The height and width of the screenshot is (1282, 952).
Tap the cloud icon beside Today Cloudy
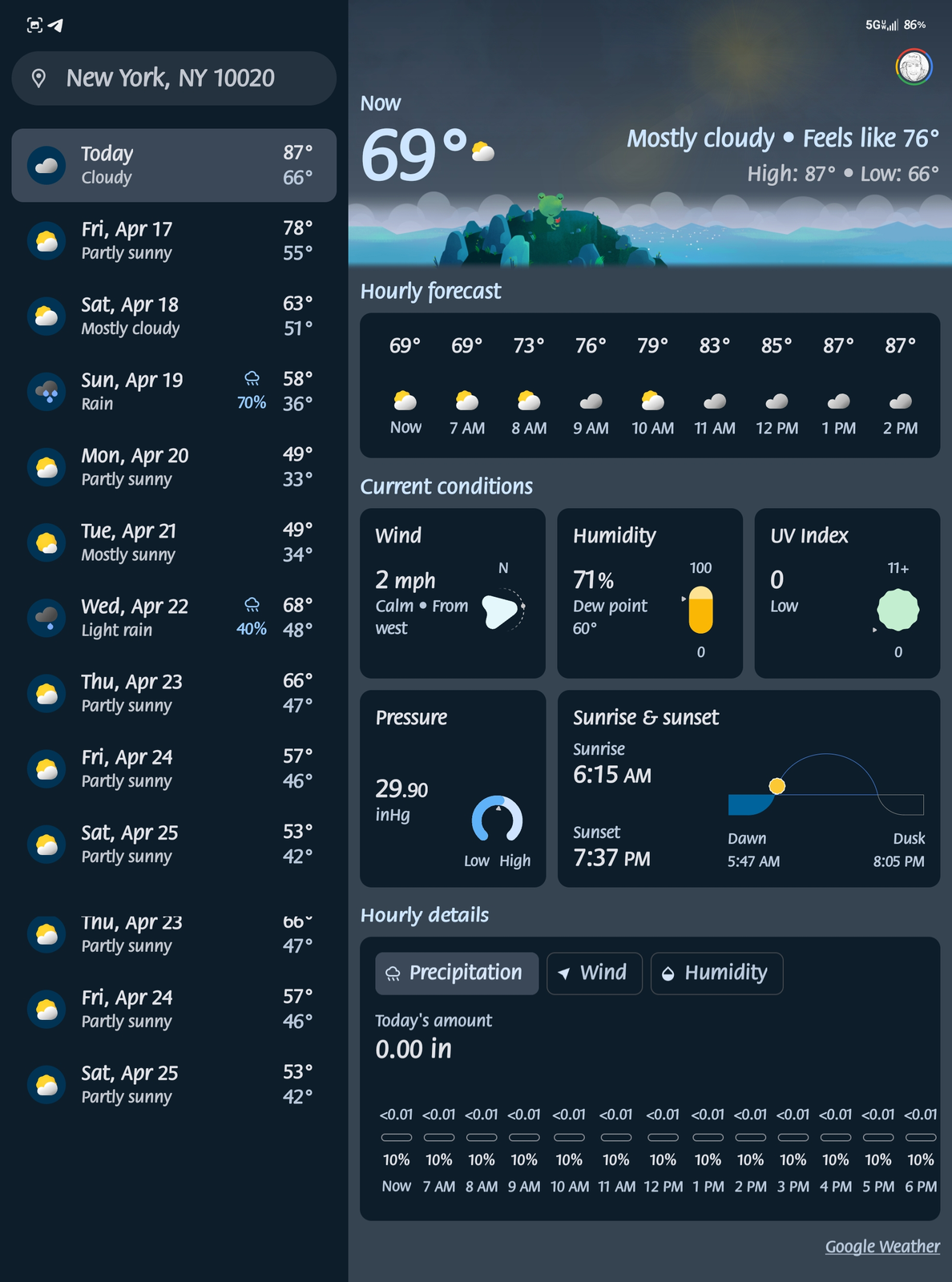tap(46, 165)
